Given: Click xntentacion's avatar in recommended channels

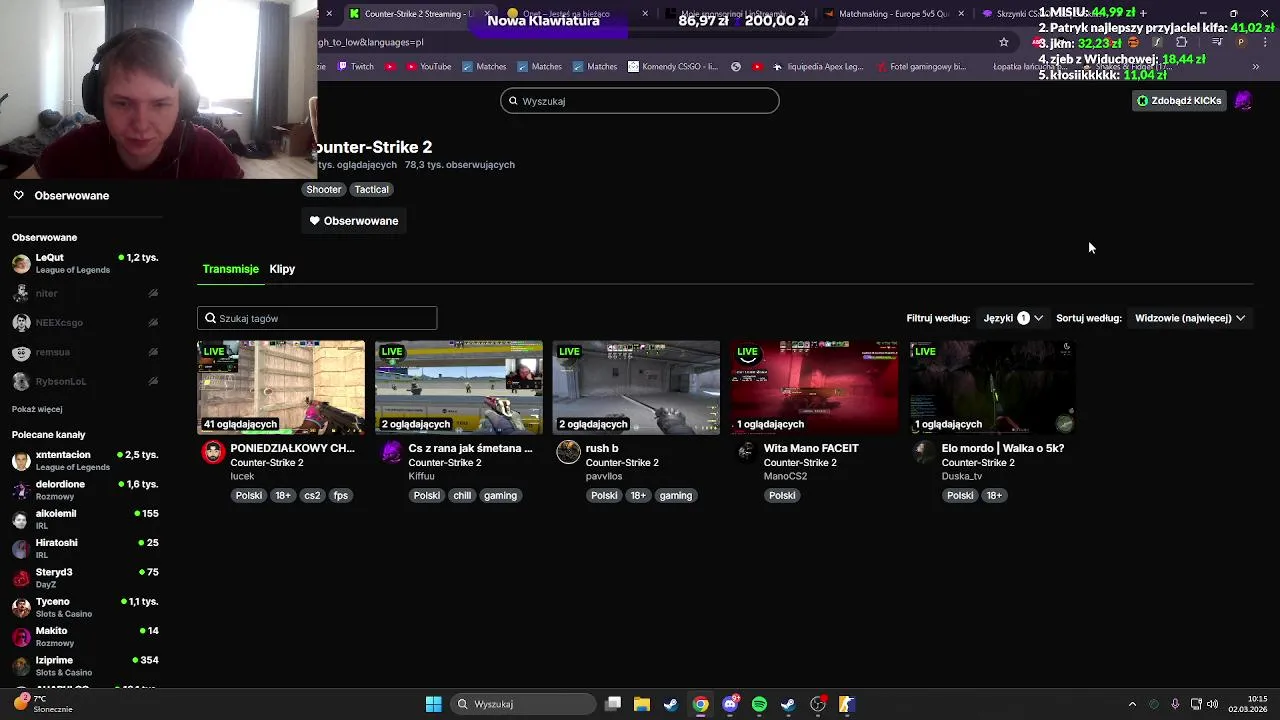Looking at the screenshot, I should tap(21, 460).
